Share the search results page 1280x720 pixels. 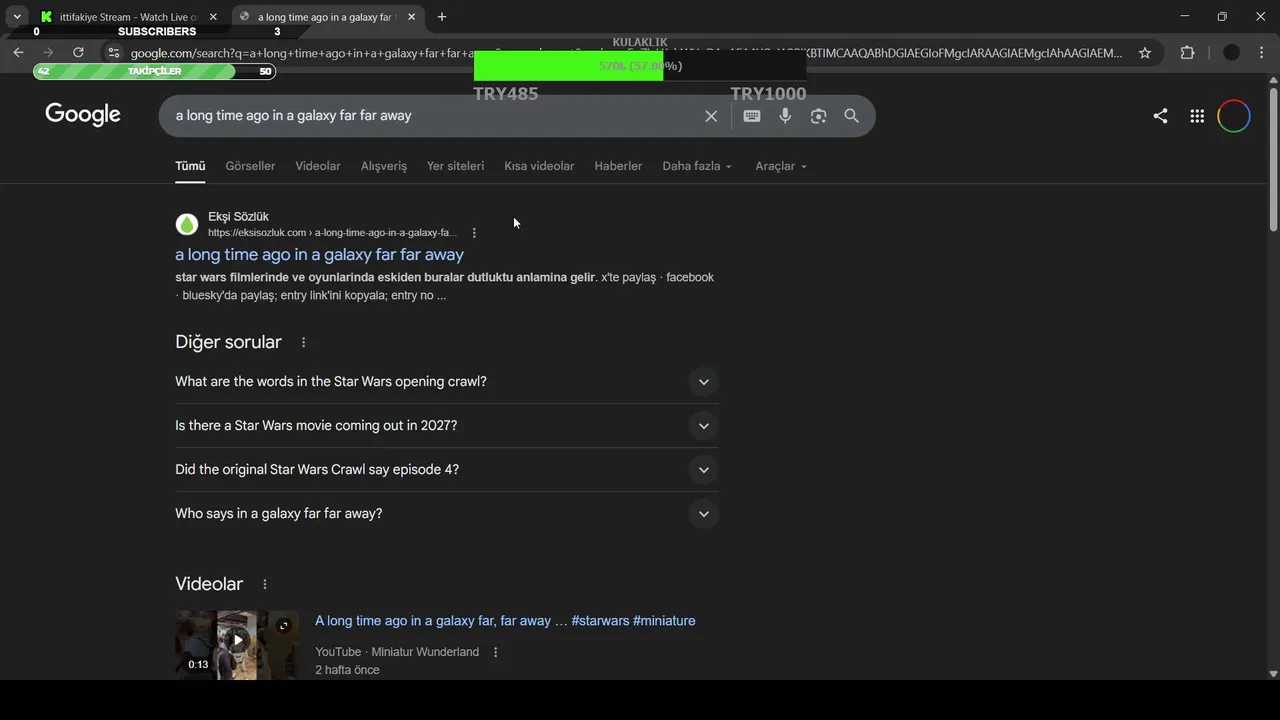(x=1160, y=116)
